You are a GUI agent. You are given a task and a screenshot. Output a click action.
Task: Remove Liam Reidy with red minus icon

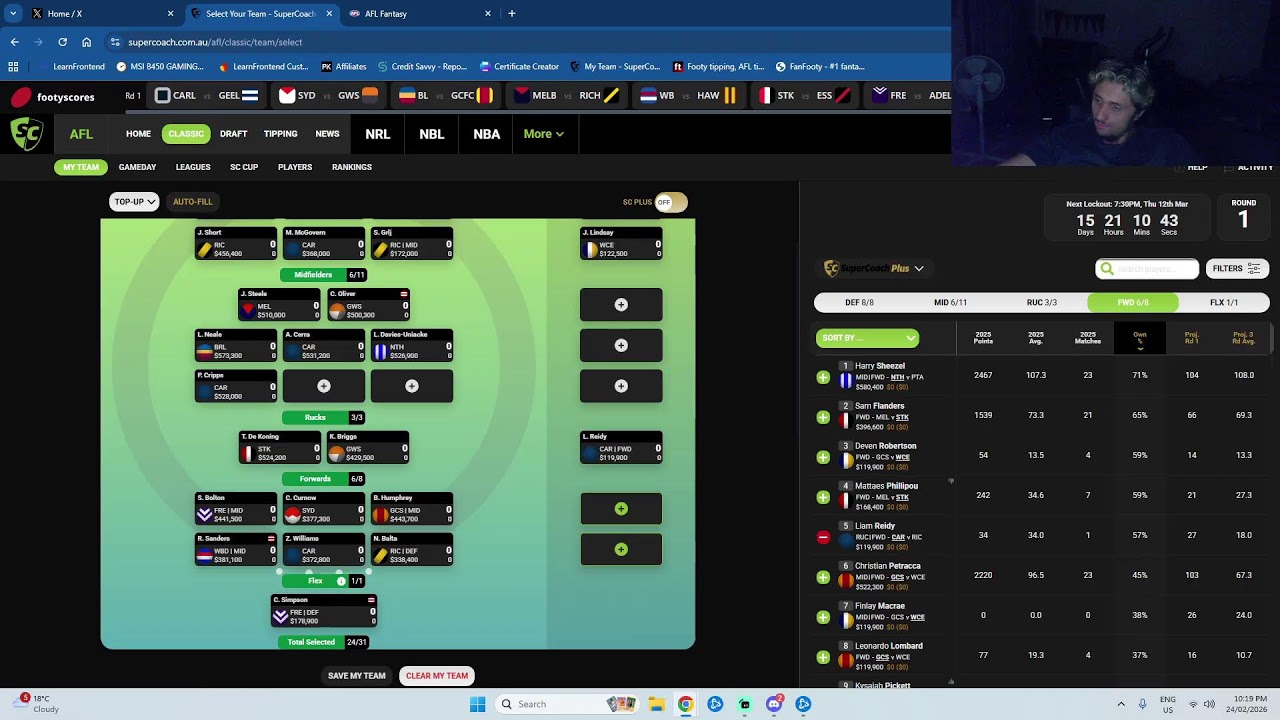coord(823,537)
